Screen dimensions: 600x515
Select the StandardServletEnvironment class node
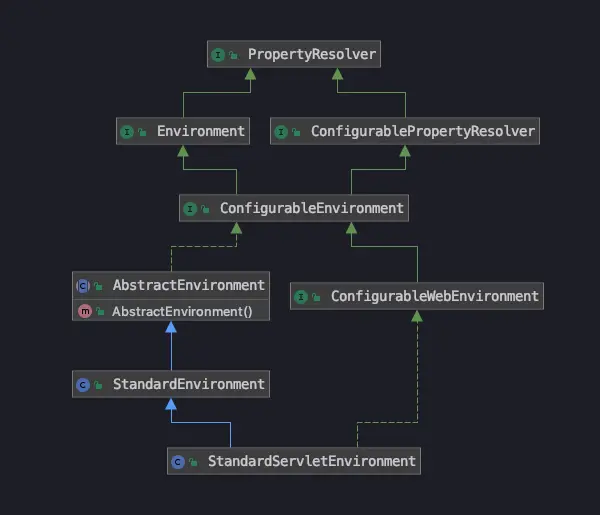(x=294, y=461)
